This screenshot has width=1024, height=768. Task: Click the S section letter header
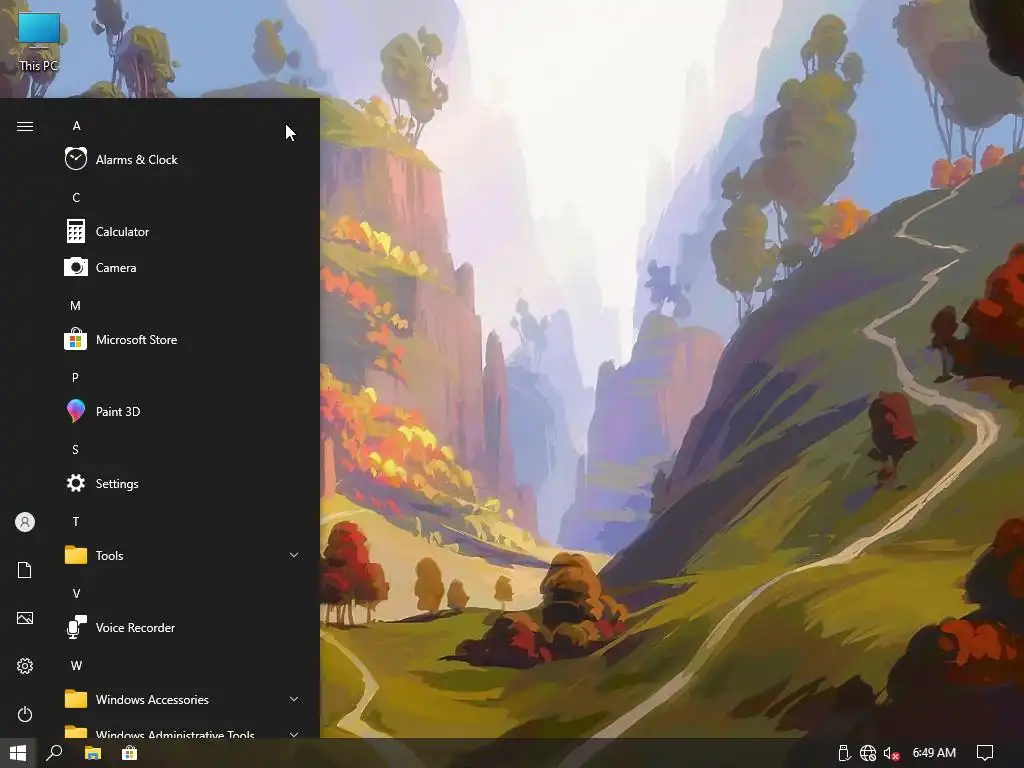click(x=75, y=449)
